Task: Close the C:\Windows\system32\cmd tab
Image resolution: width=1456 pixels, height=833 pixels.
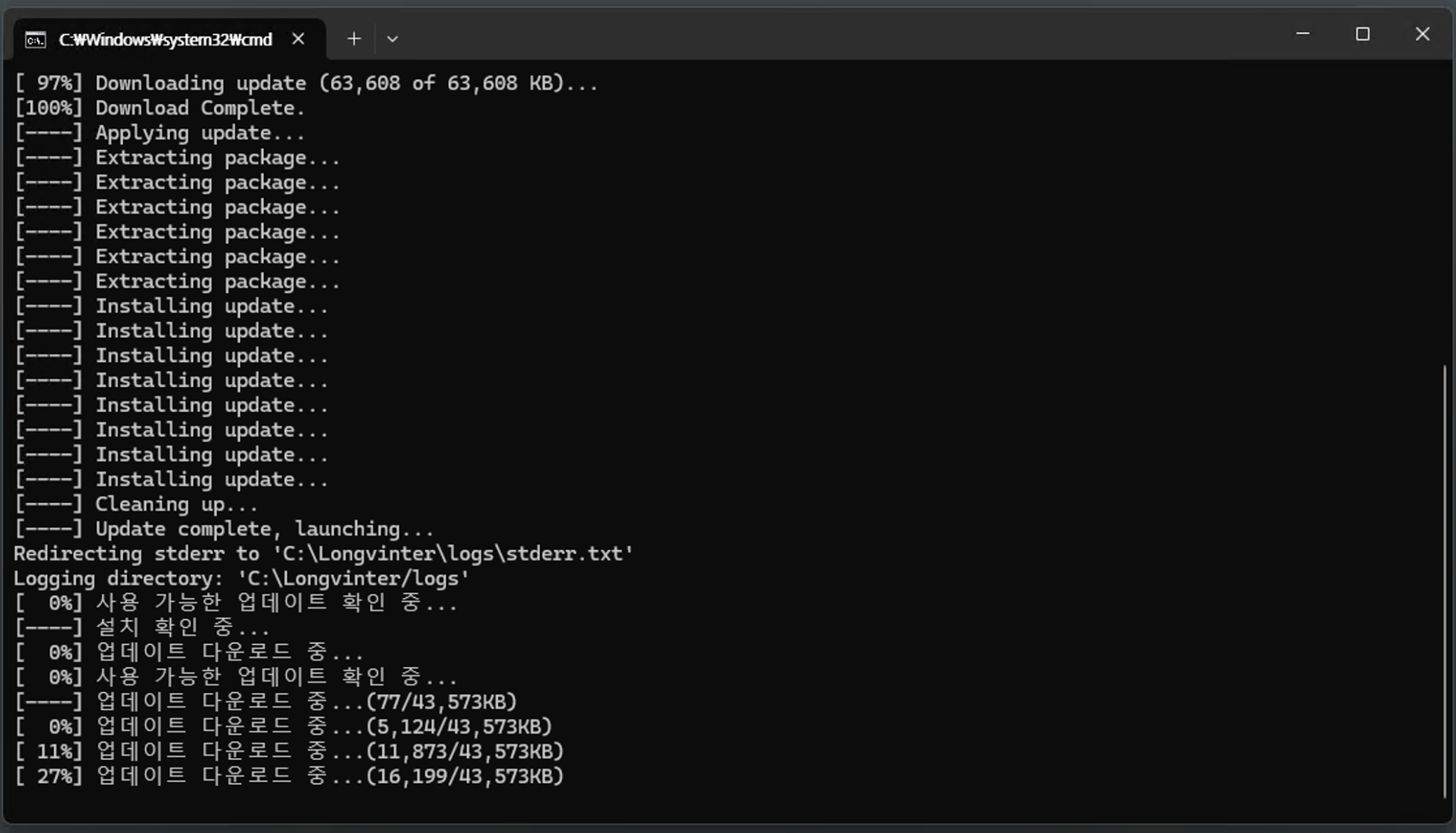Action: coord(298,39)
